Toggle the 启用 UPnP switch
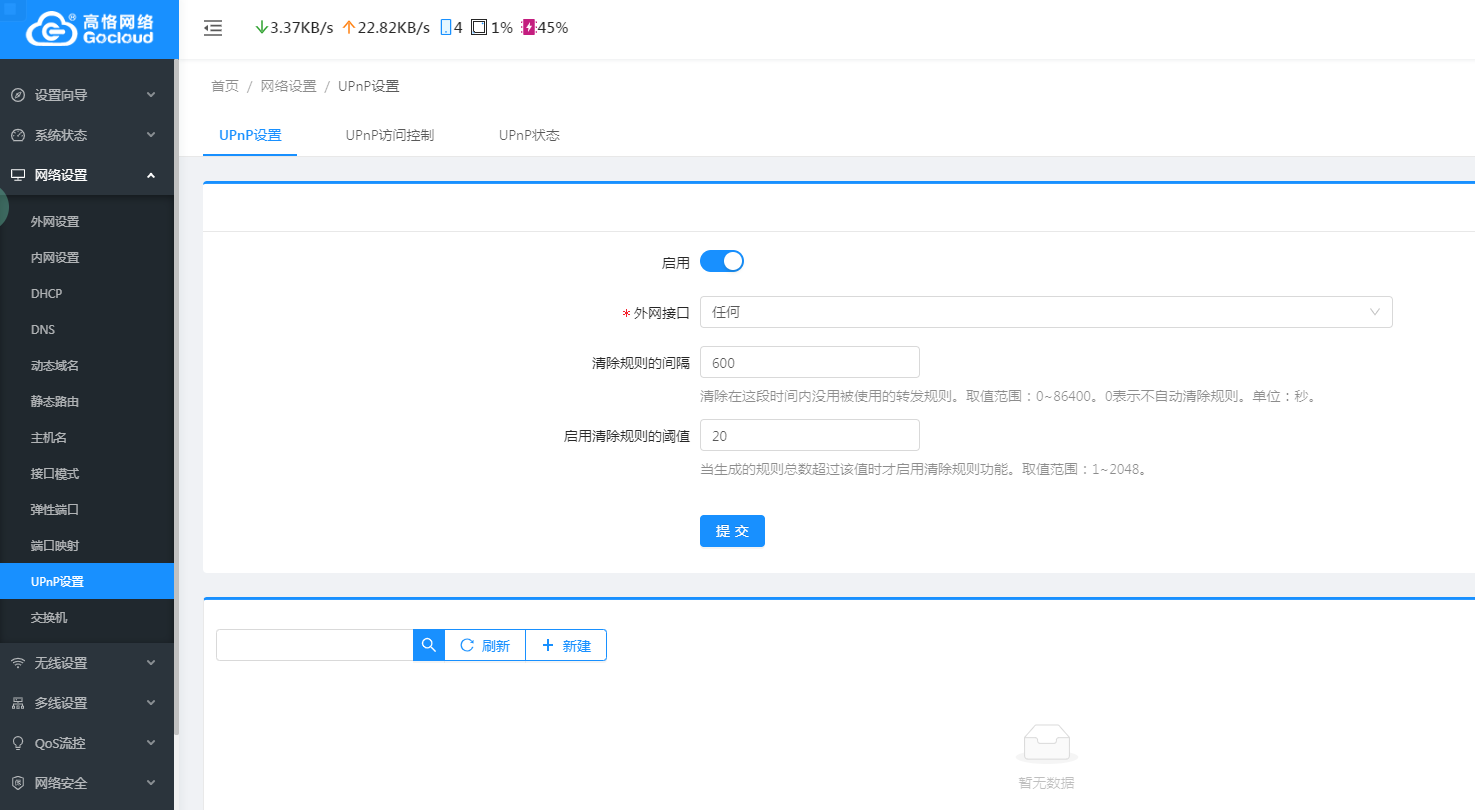The image size is (1475, 810). click(721, 262)
